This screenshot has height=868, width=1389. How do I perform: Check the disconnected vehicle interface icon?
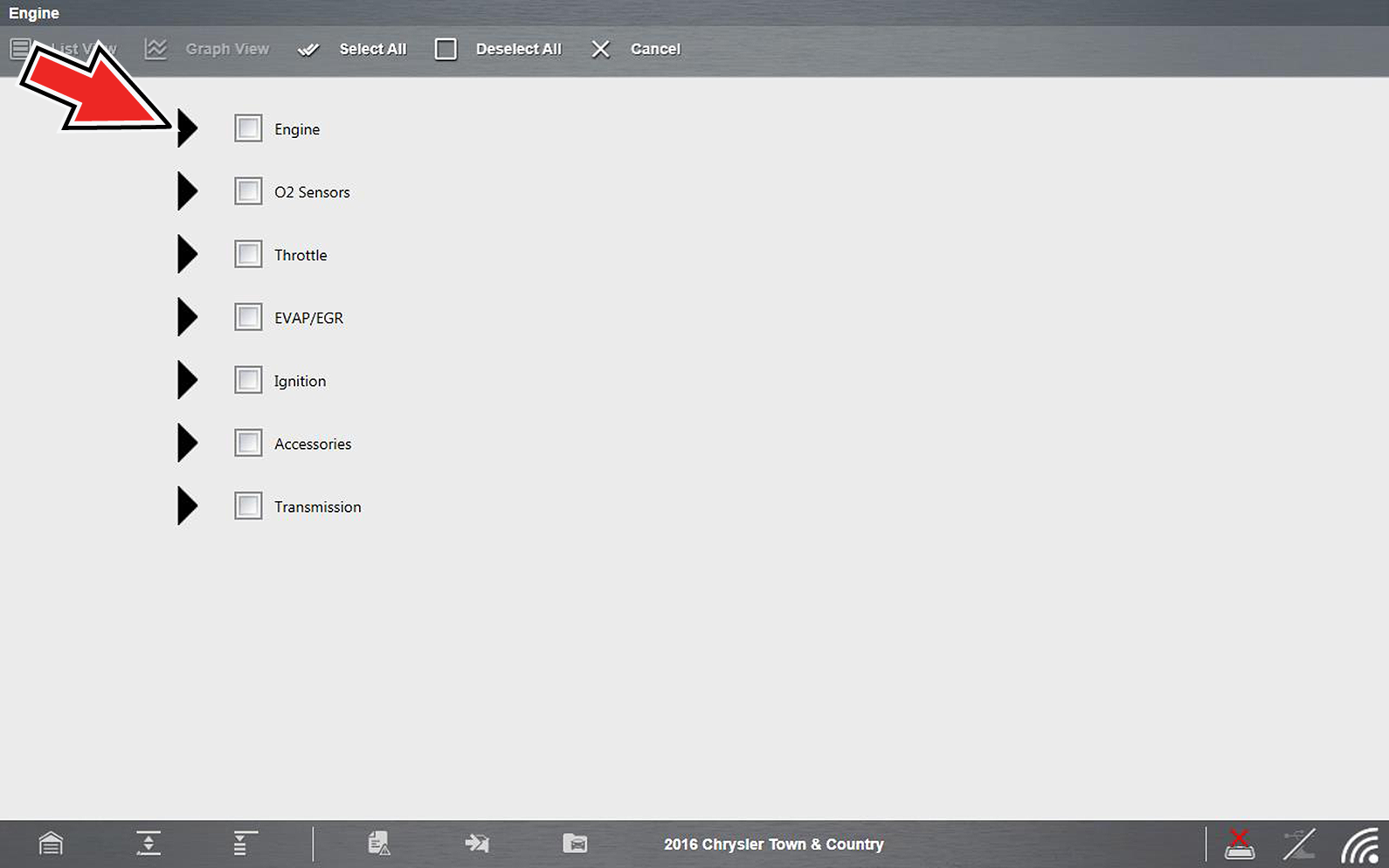coord(1239,844)
